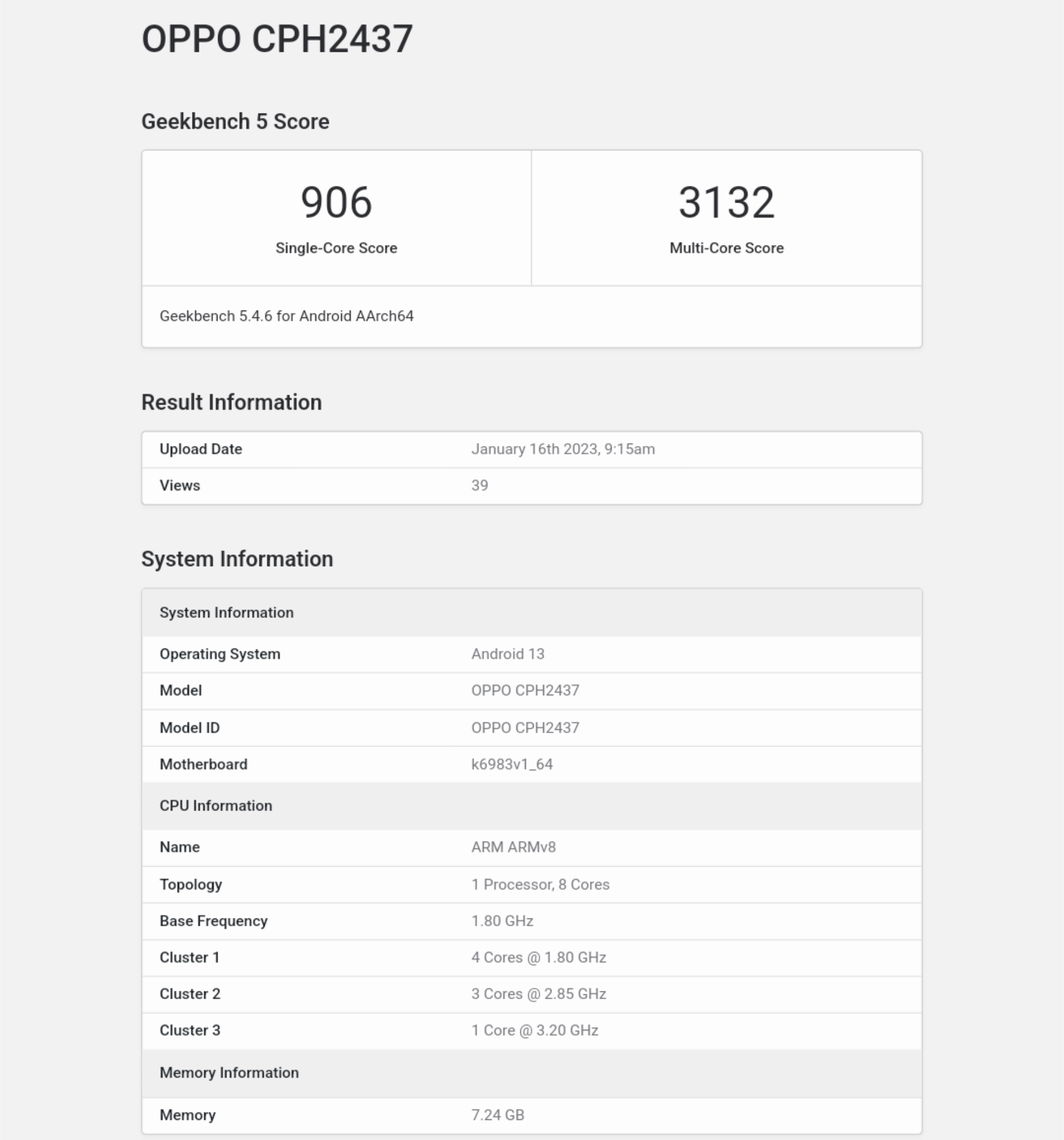Click the 4 Cores @ 1.80 GHz value
Screen dimensions: 1064x1140
click(x=539, y=957)
